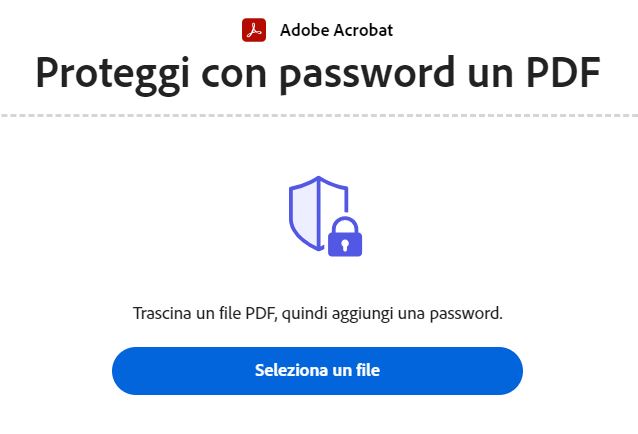Screen dimensions: 638x434
Task: Click the dashed divider line under the heading
Action: (x=319, y=116)
